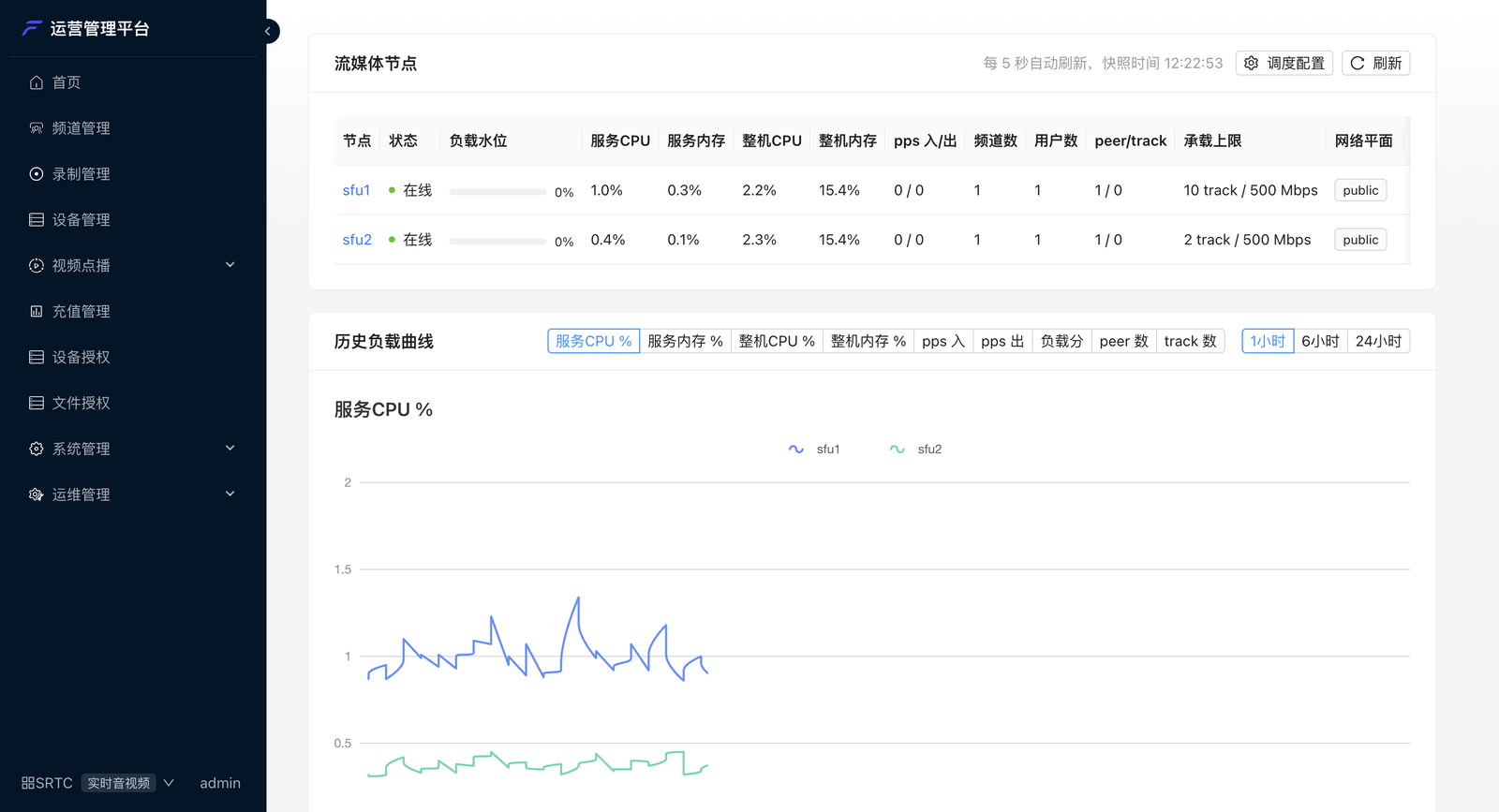
Task: Go to 频道管理 in sidebar
Action: point(133,128)
